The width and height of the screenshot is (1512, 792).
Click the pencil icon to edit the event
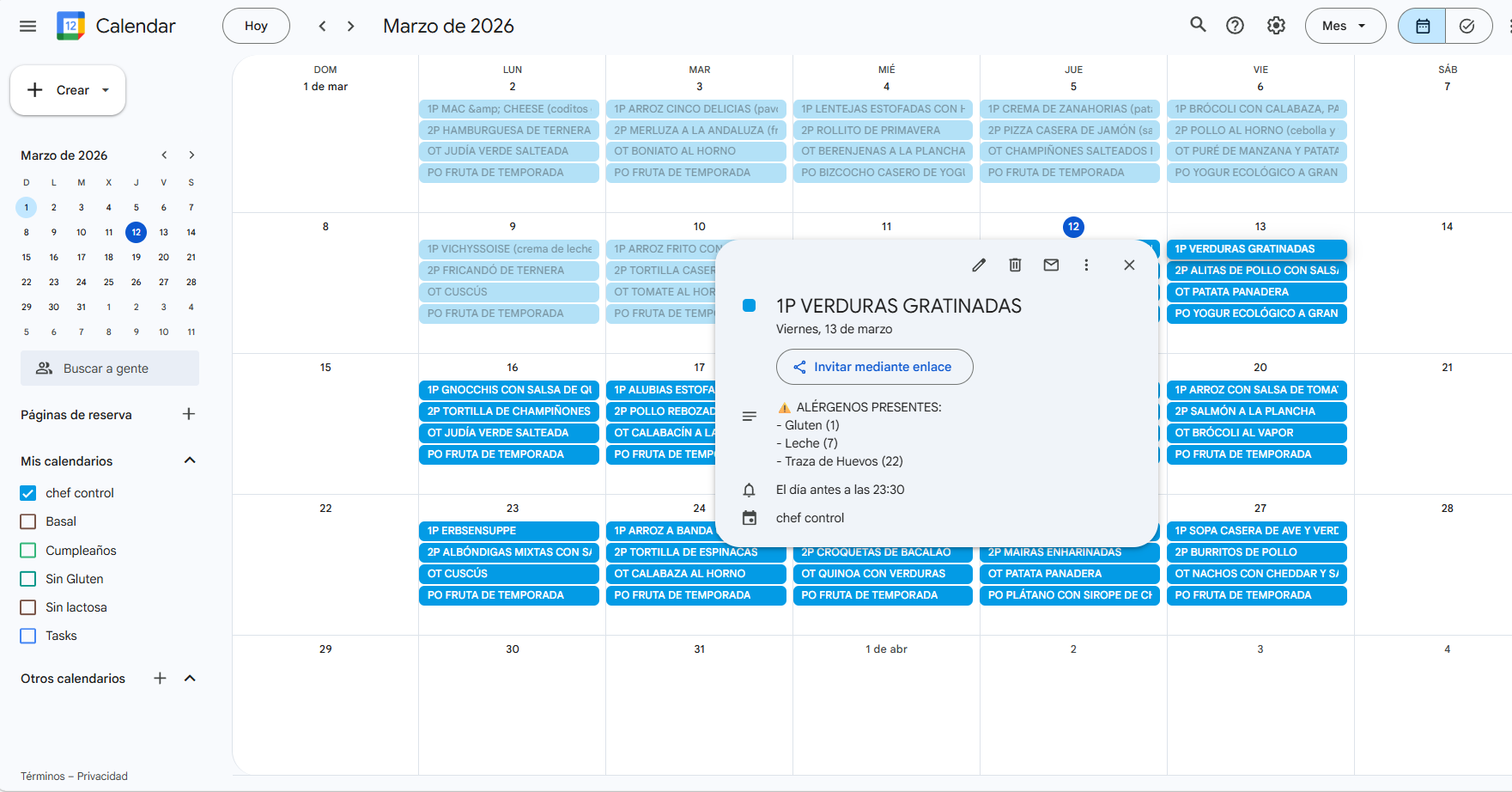tap(979, 265)
